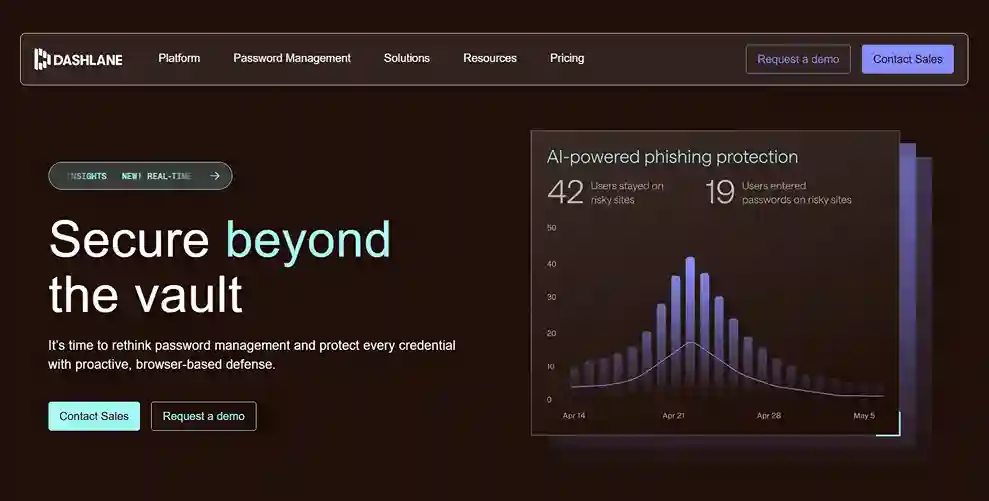Screen dimensions: 989x501
Task: Click the "Apr 21" axis label
Action: pyautogui.click(x=673, y=416)
